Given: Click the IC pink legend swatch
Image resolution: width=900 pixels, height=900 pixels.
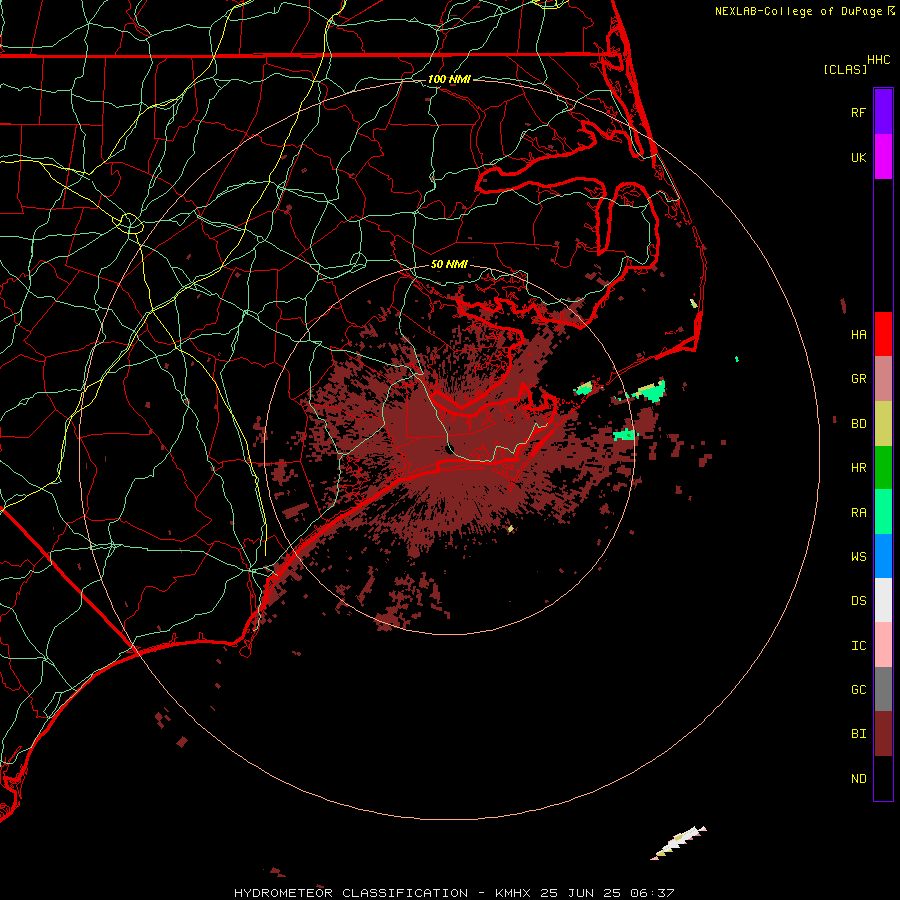Looking at the screenshot, I should (x=883, y=645).
